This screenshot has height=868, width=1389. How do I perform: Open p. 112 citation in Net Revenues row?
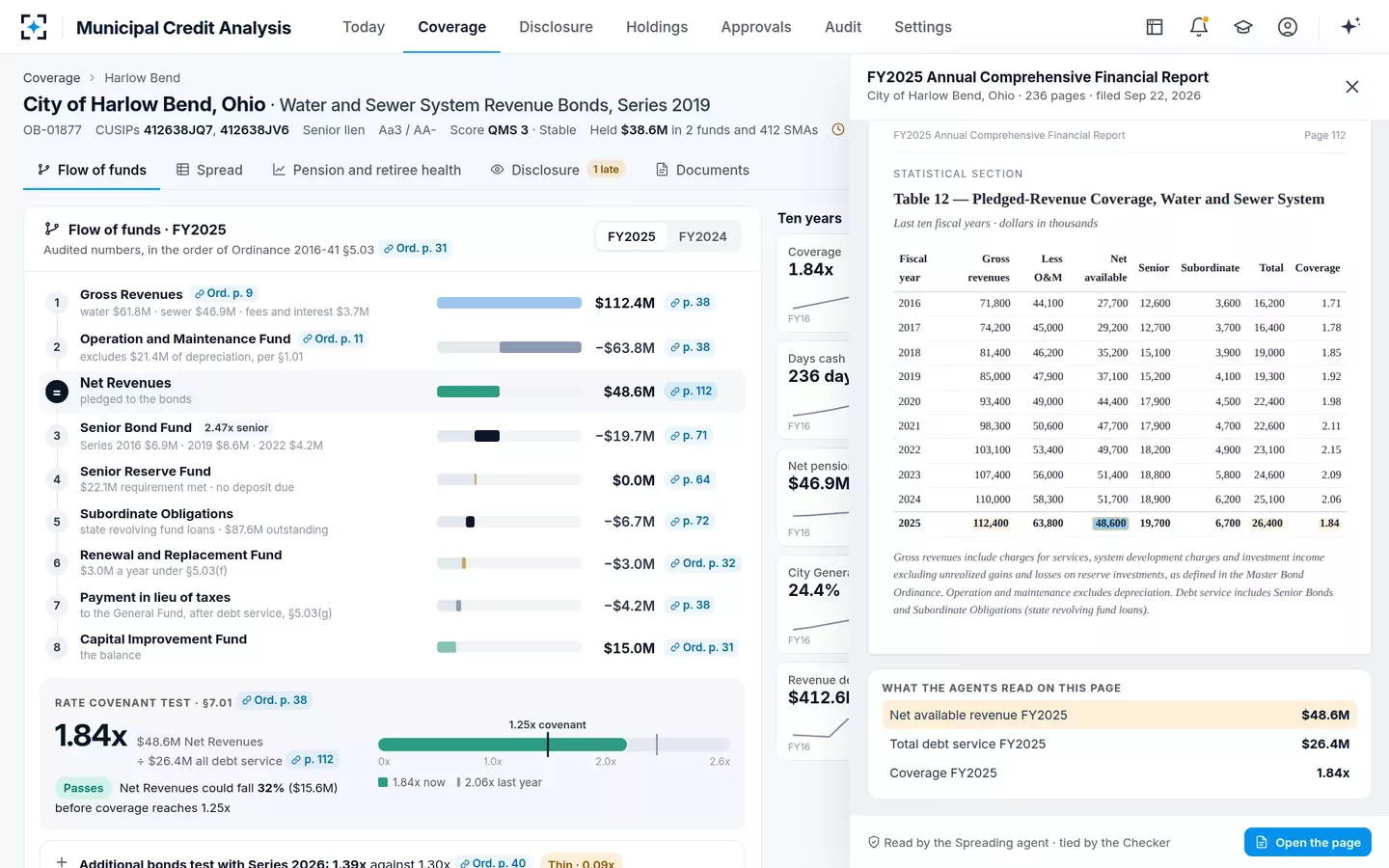691,391
